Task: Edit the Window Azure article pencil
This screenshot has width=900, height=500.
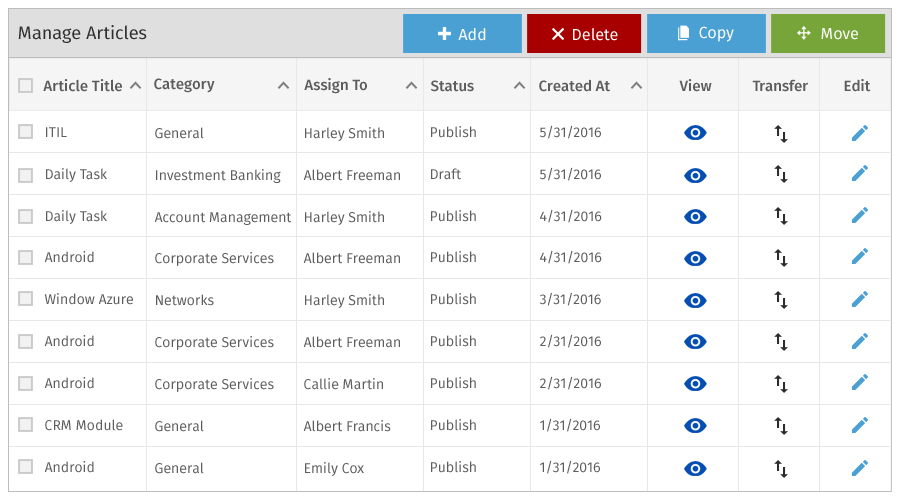Action: [x=859, y=299]
